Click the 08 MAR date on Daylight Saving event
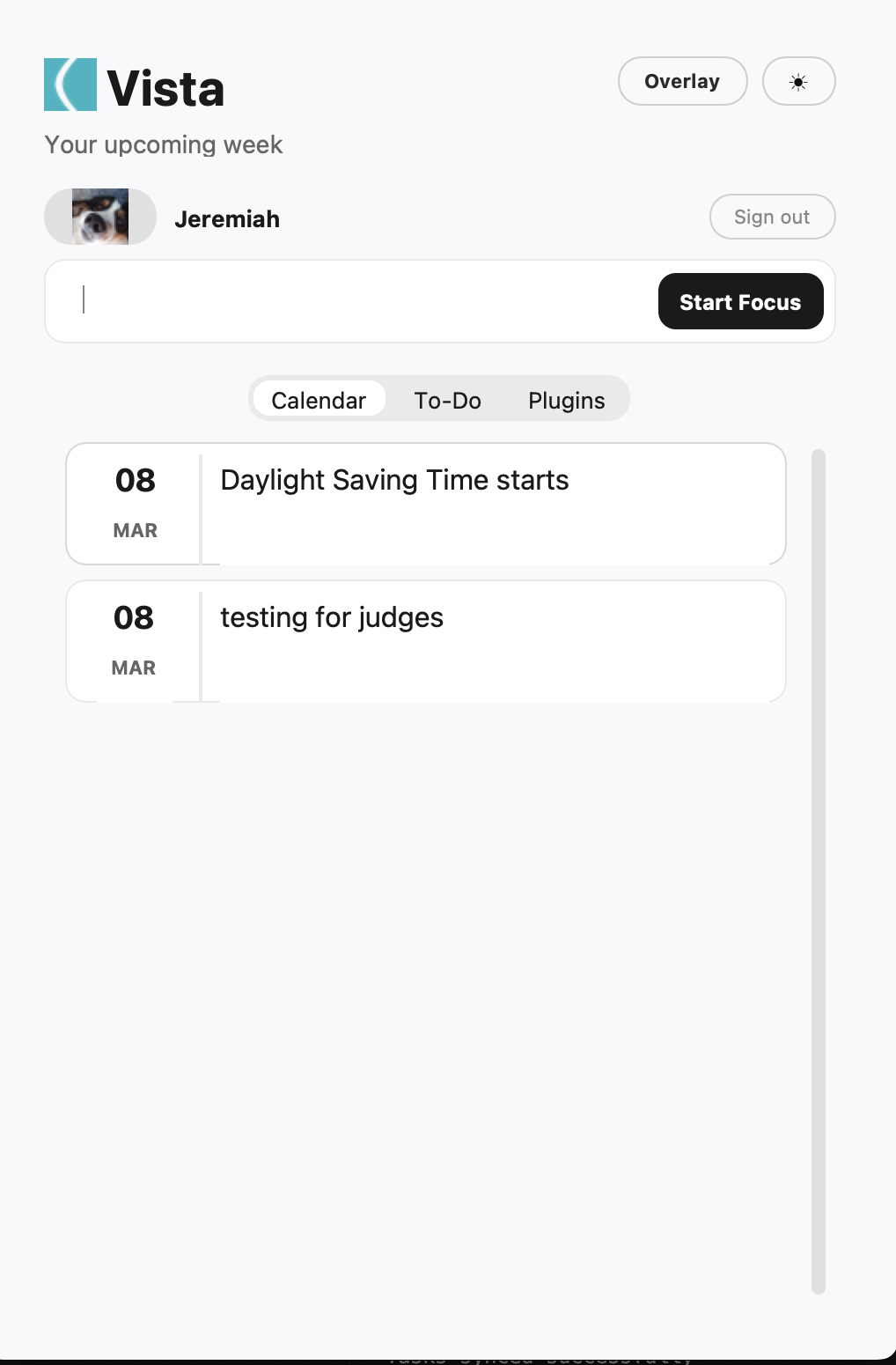896x1365 pixels. (135, 504)
